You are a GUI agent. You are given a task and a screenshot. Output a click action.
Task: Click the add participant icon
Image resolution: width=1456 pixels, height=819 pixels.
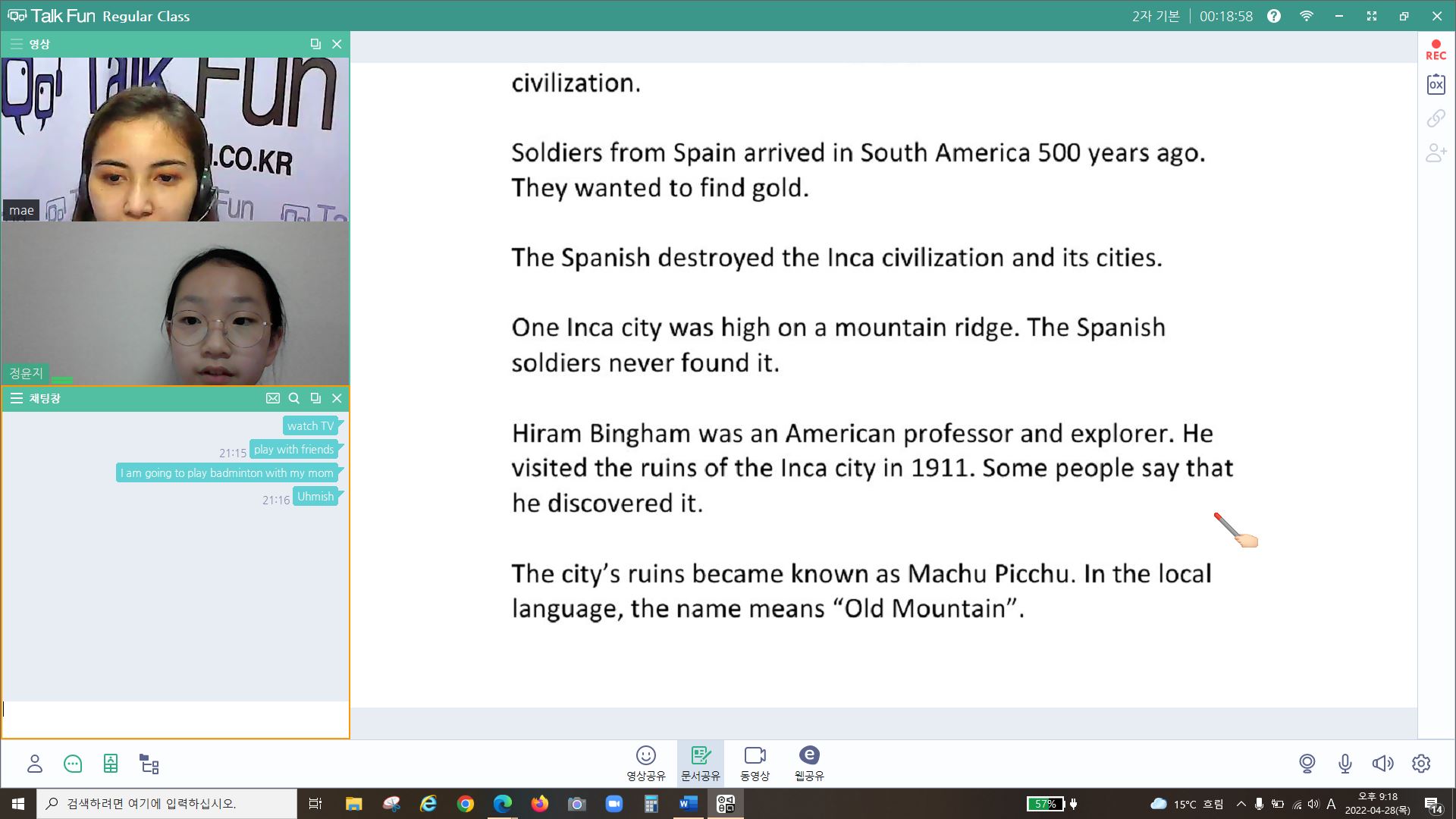click(x=1436, y=153)
